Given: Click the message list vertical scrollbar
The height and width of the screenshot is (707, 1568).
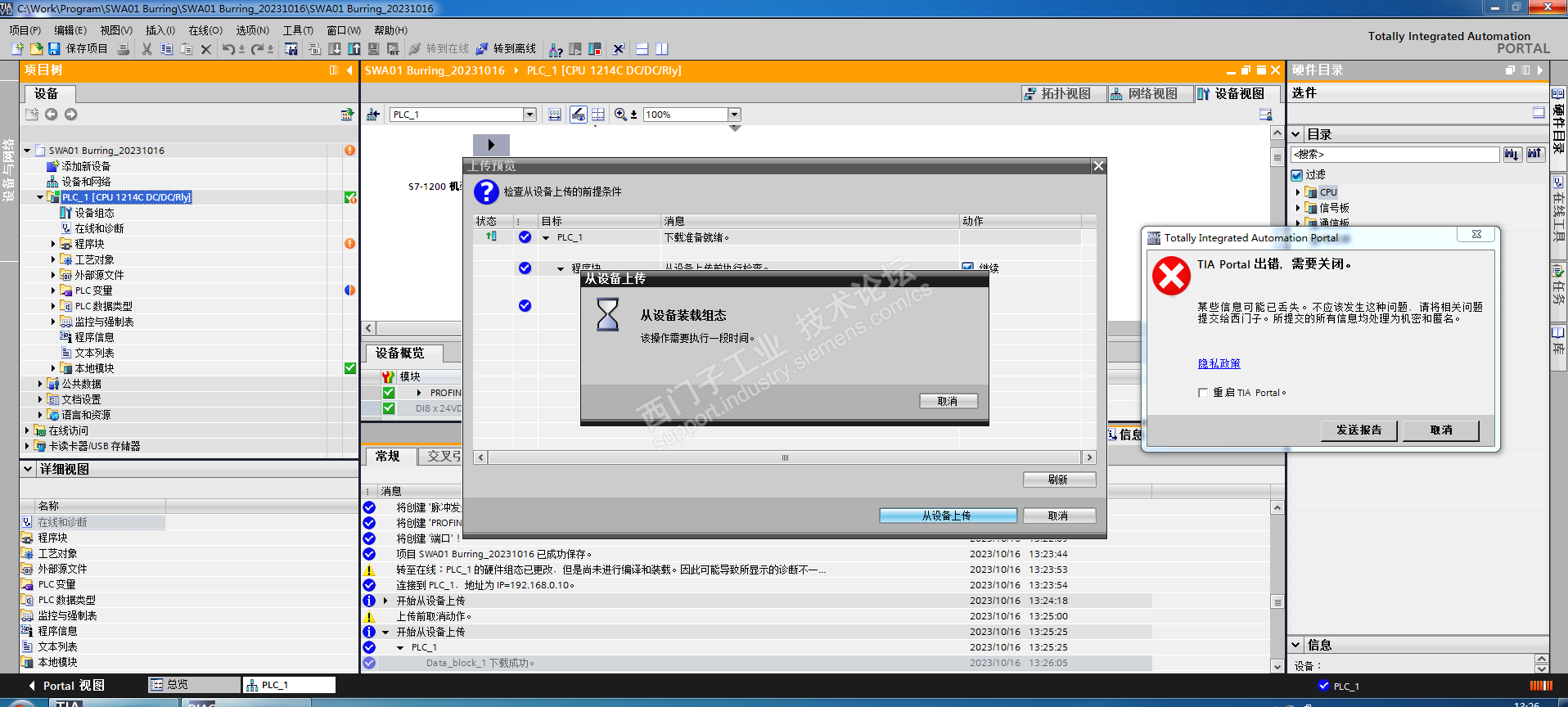Looking at the screenshot, I should tap(1277, 587).
